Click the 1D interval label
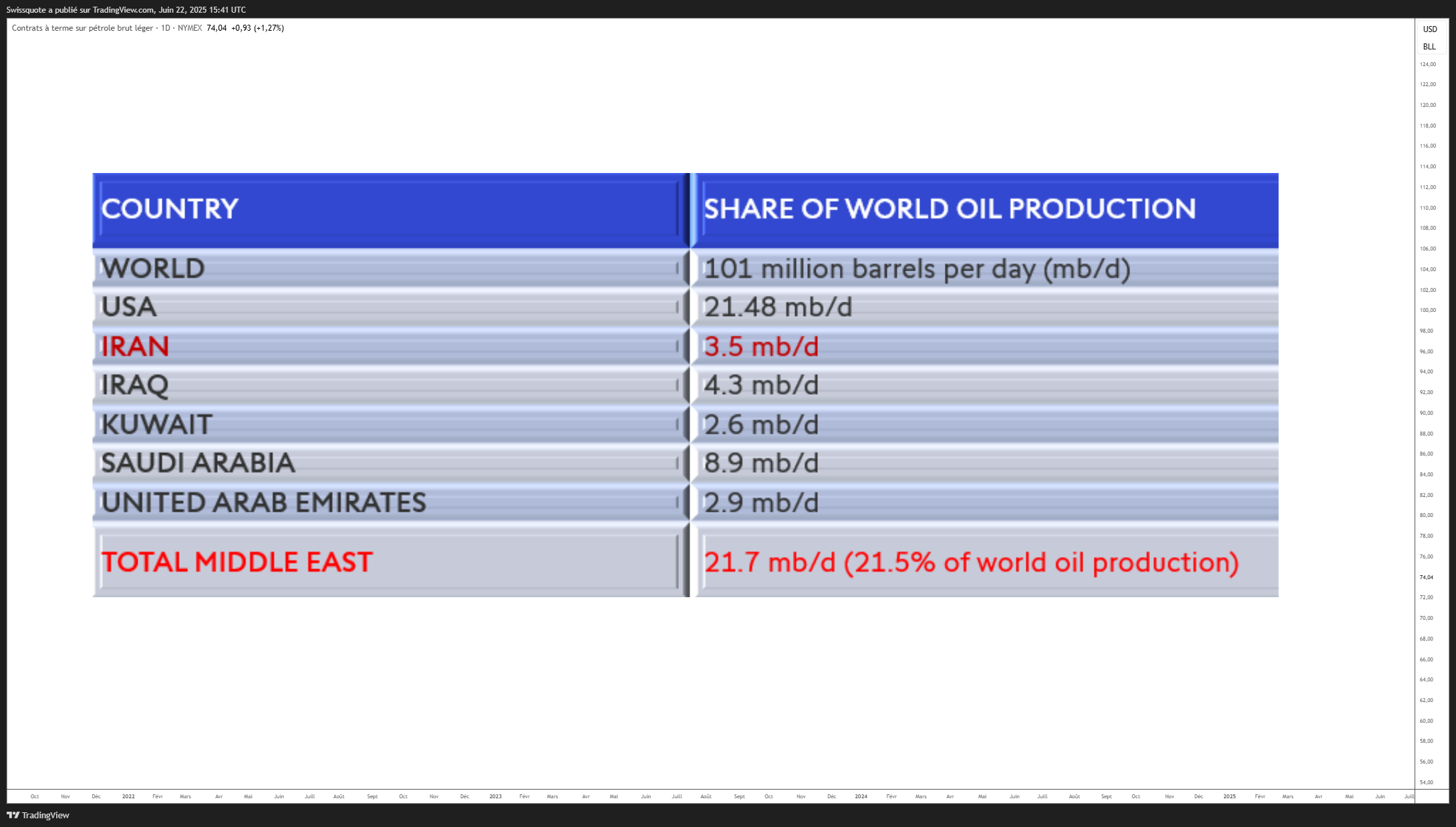Viewport: 1456px width, 827px height. [166, 28]
